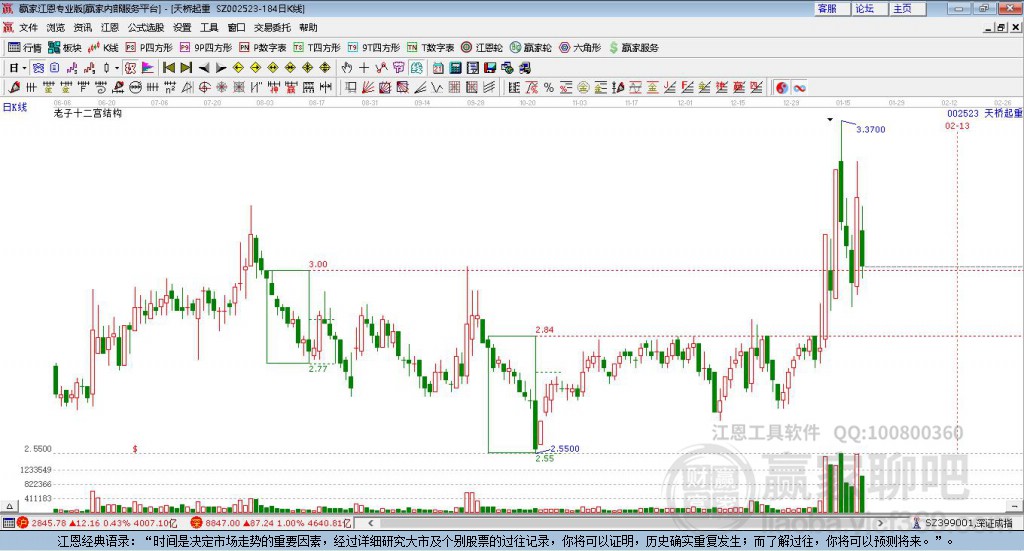
Task: Select the percent % tool icon
Action: pyautogui.click(x=549, y=87)
